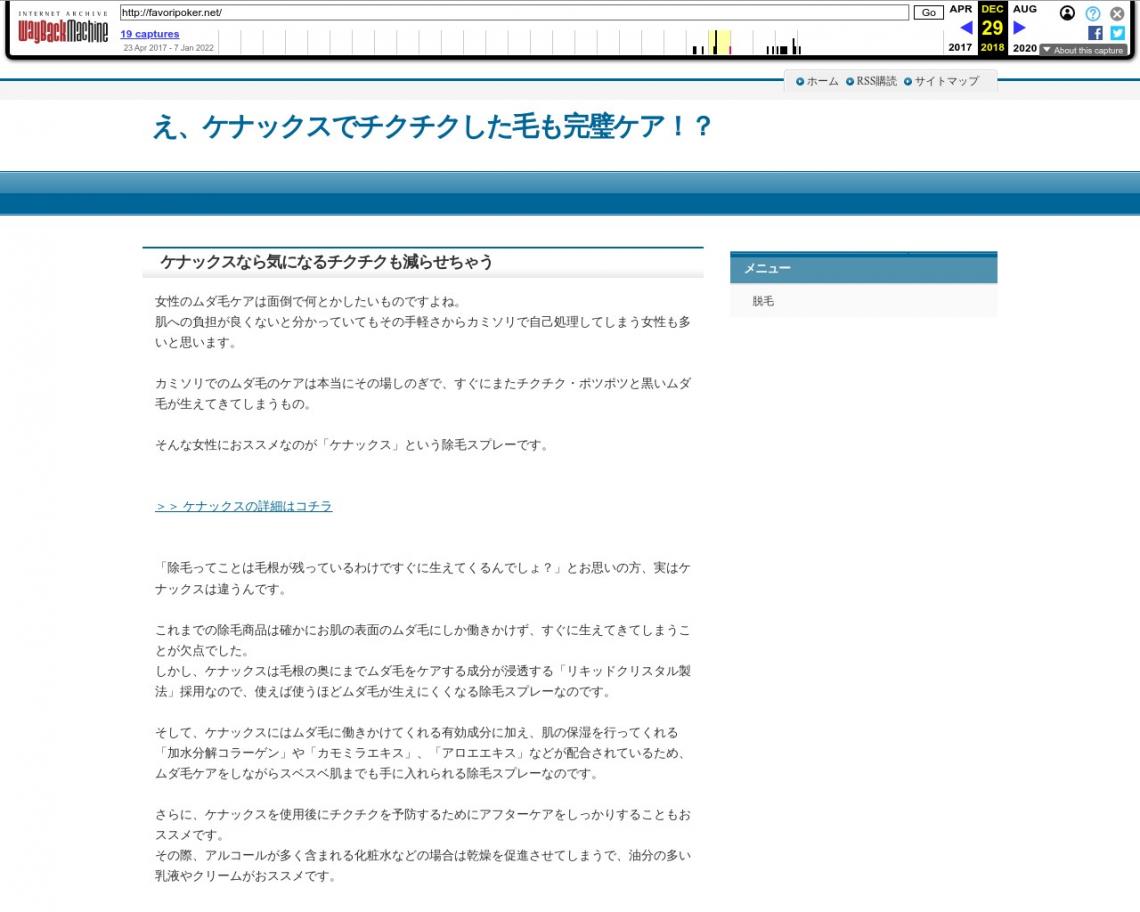1140x912 pixels.
Task: Share this capture on Facebook
Action: click(1095, 33)
